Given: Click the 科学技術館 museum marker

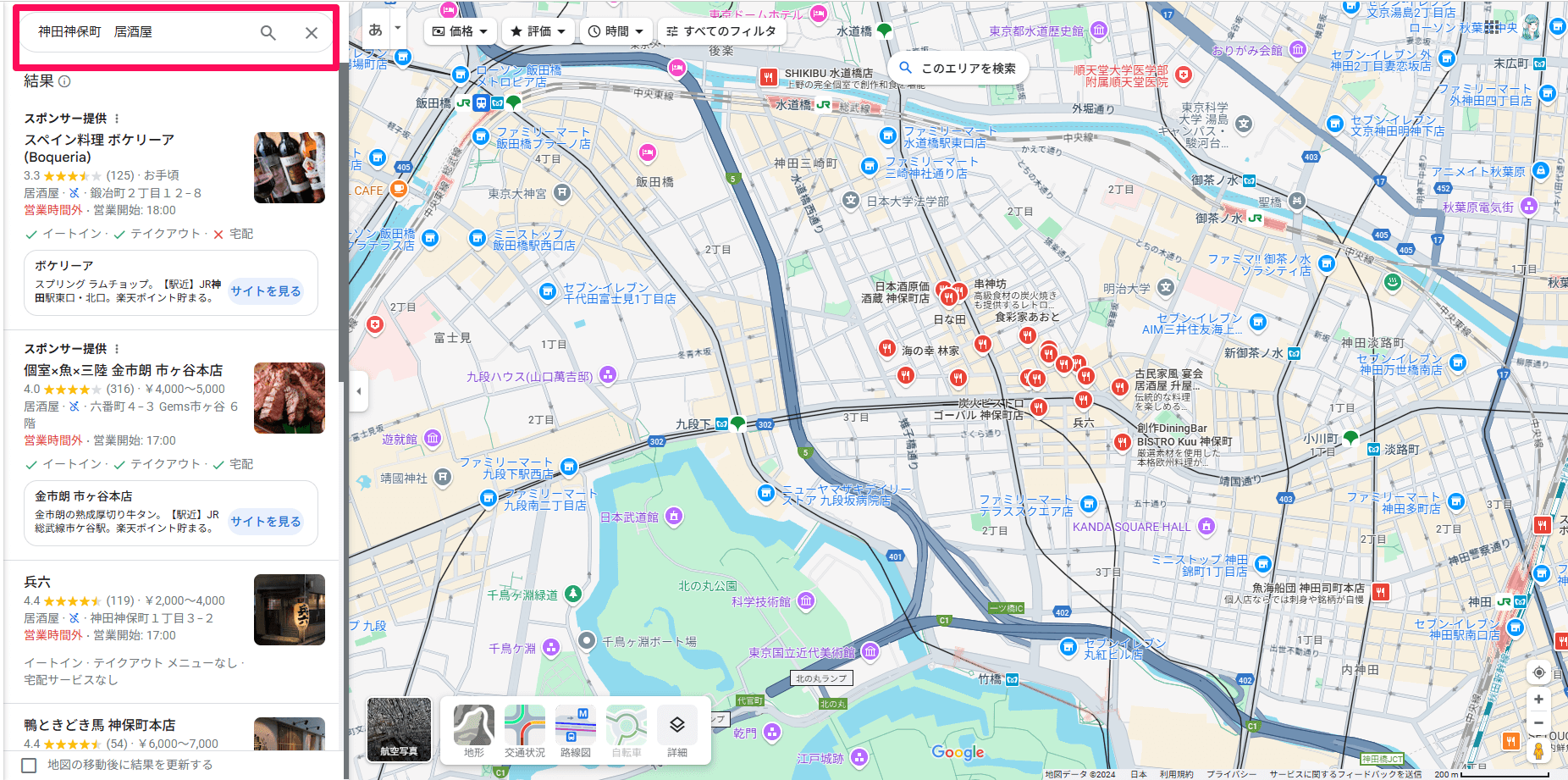Looking at the screenshot, I should click(806, 601).
